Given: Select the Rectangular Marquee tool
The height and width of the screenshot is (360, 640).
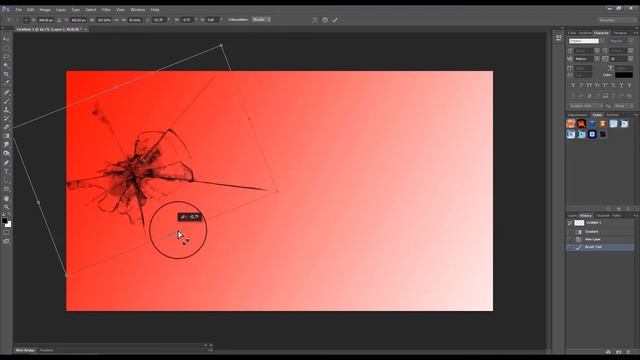Looking at the screenshot, I should coord(6,48).
